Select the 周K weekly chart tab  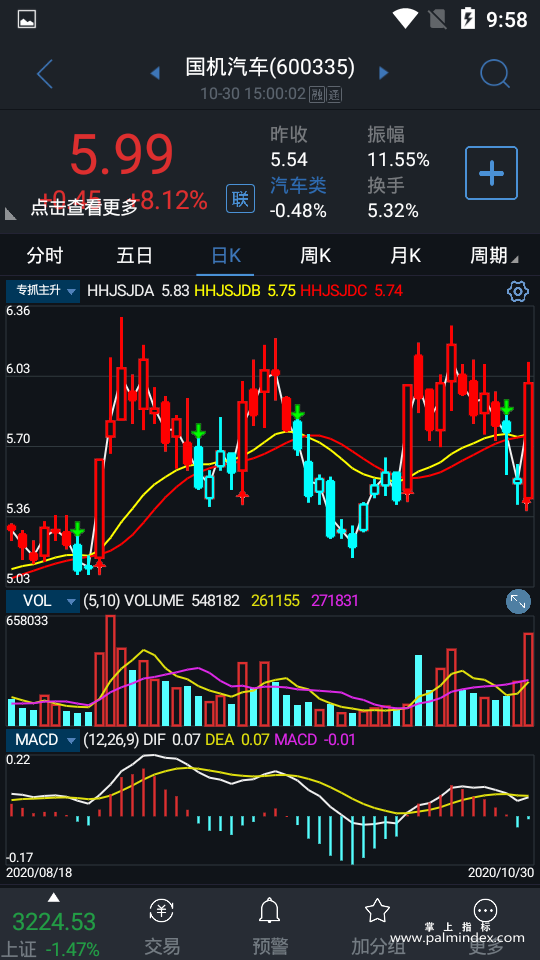tap(315, 256)
